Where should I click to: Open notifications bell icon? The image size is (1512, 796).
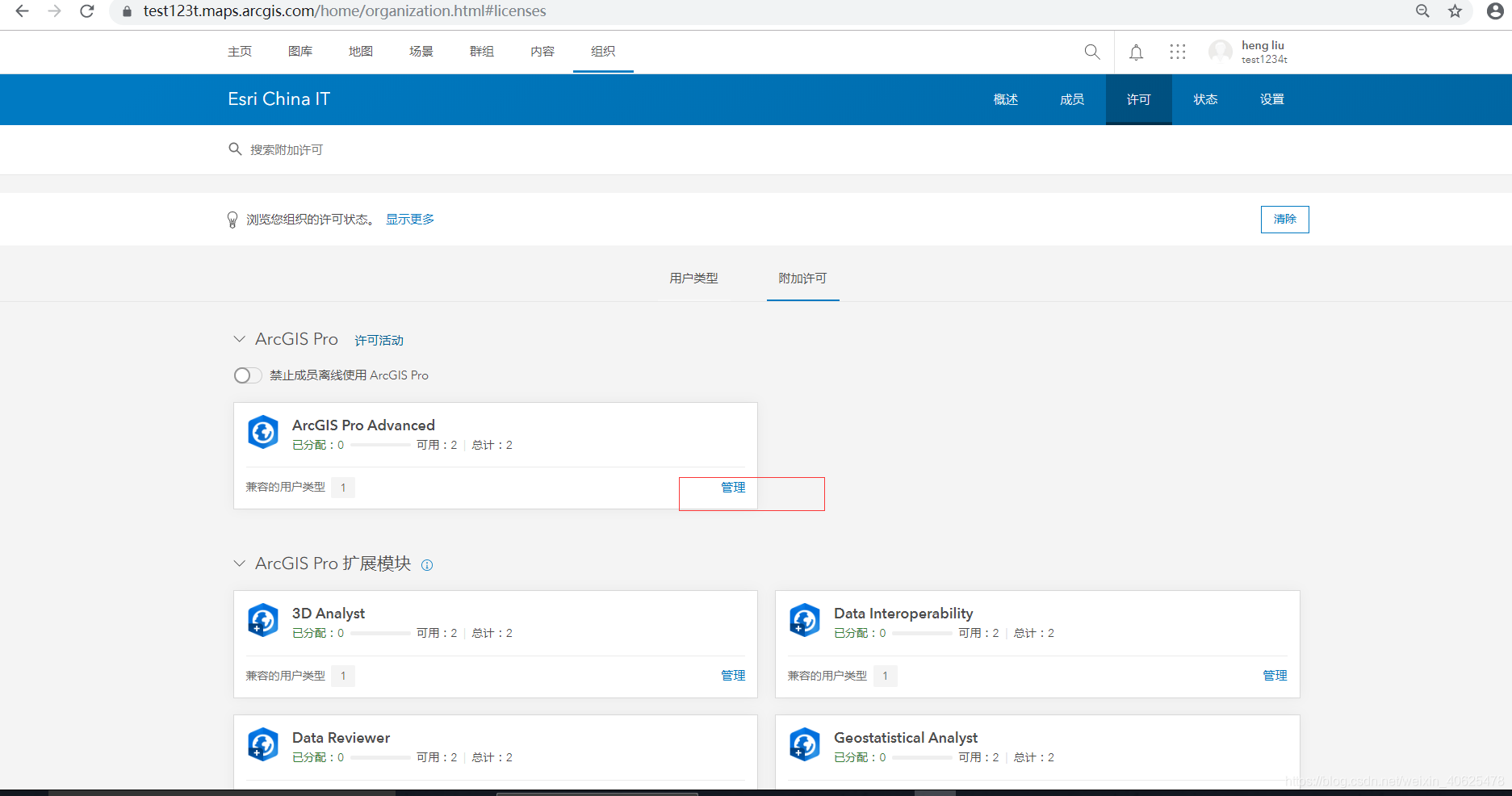click(x=1136, y=52)
